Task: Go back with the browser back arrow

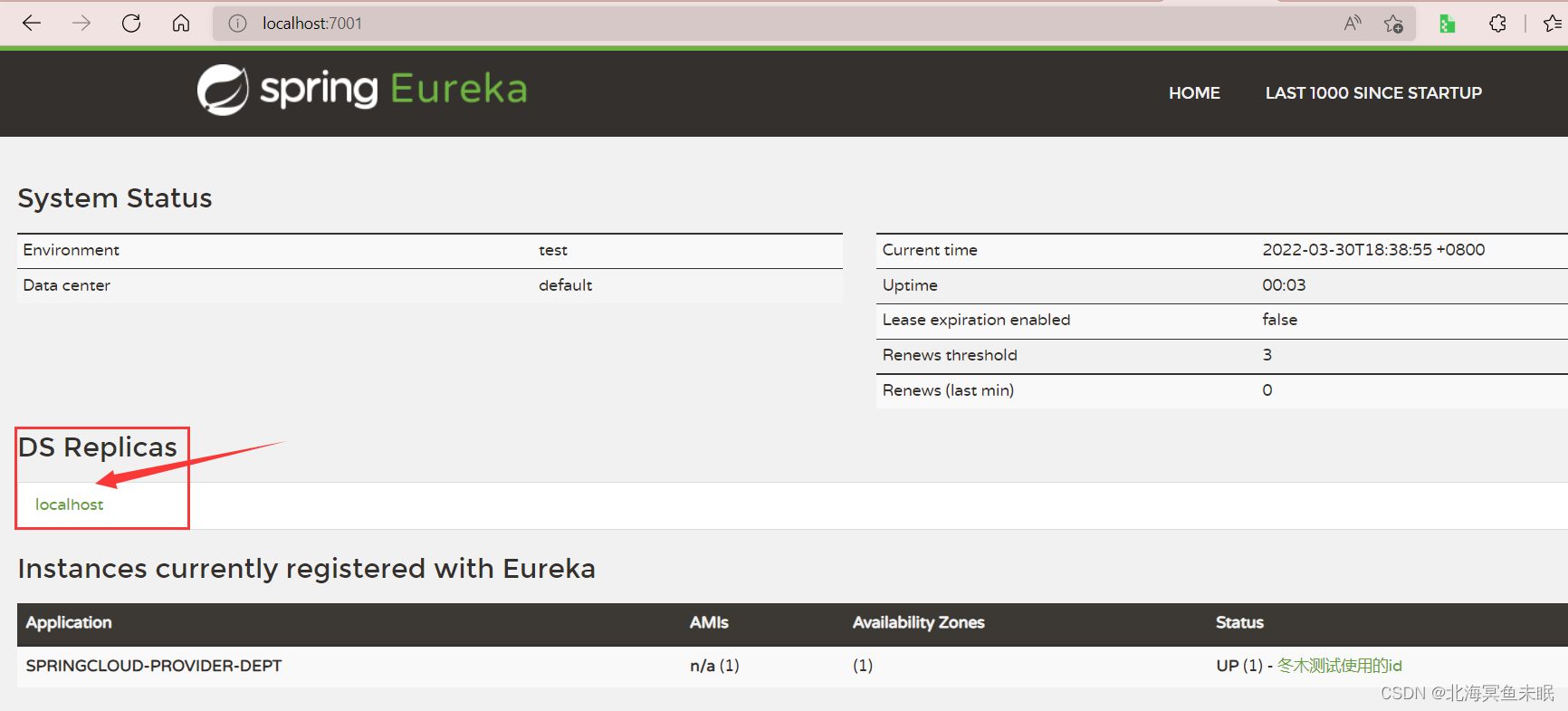Action: click(x=32, y=24)
